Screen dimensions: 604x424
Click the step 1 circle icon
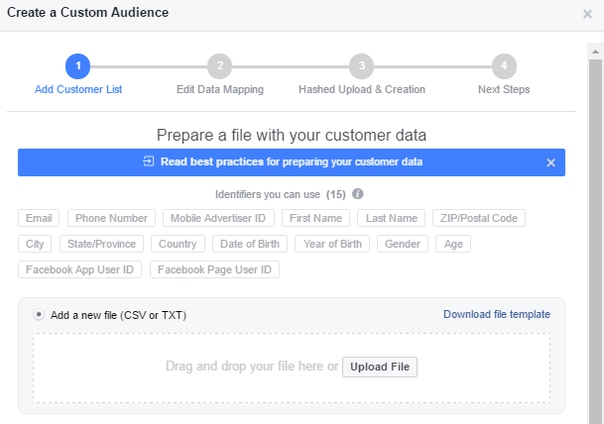[78, 66]
